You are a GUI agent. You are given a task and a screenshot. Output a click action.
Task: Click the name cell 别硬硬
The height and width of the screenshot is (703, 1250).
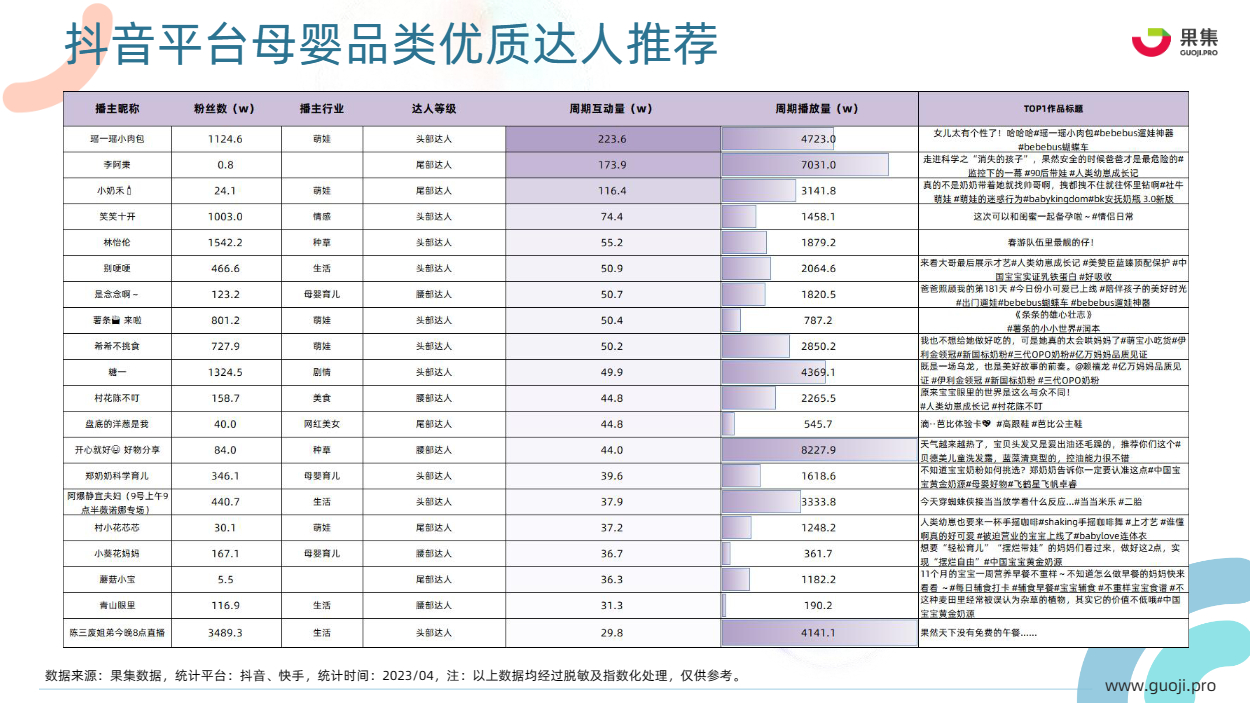click(x=117, y=269)
